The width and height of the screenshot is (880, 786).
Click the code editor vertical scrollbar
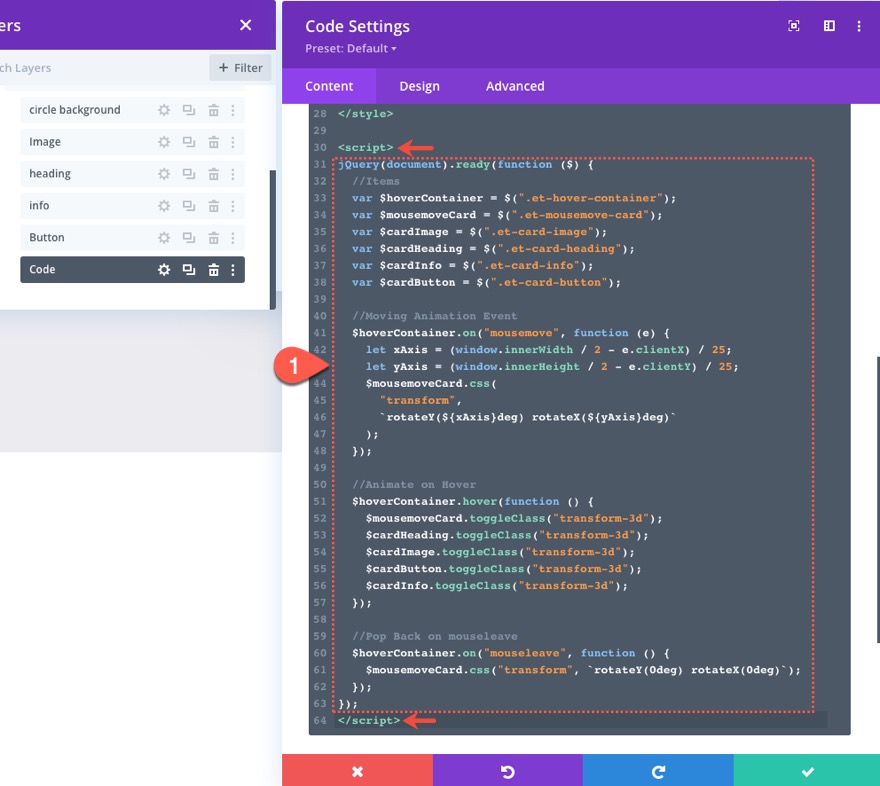pyautogui.click(x=878, y=499)
